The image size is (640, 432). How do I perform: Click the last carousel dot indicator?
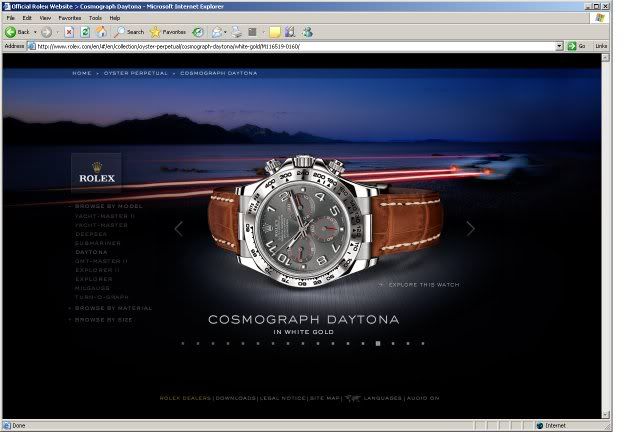coord(423,343)
